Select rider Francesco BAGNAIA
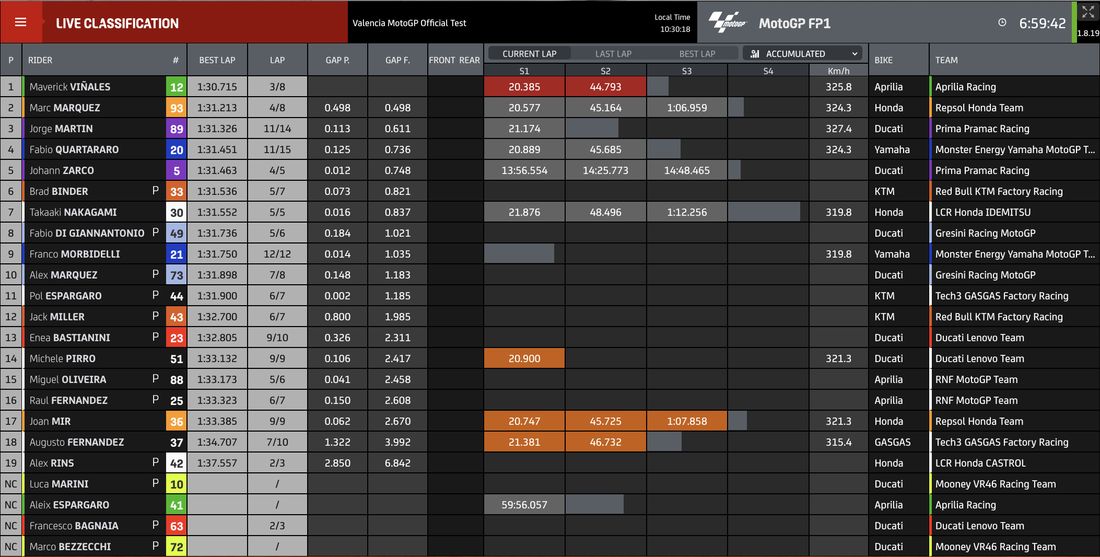 point(74,525)
